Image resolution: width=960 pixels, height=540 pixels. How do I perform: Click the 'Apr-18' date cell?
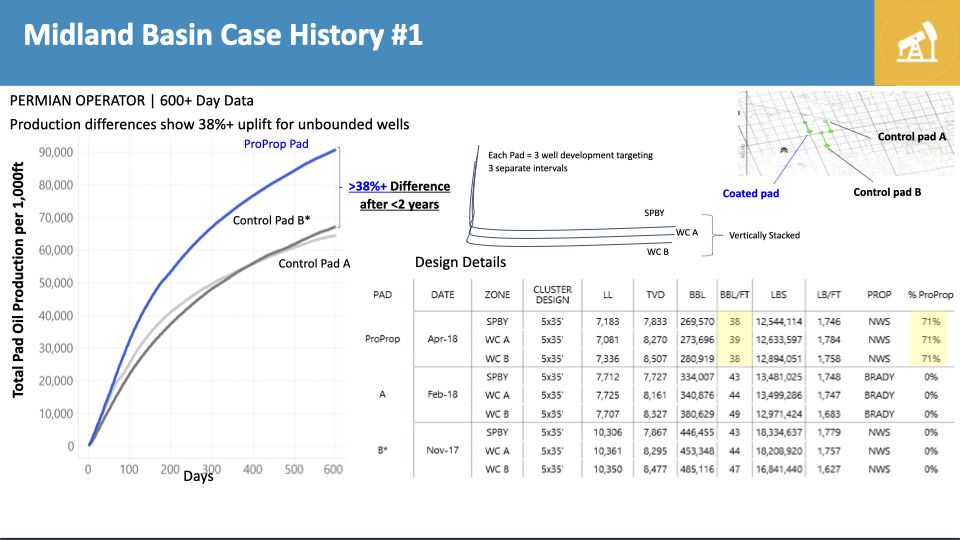(x=443, y=339)
